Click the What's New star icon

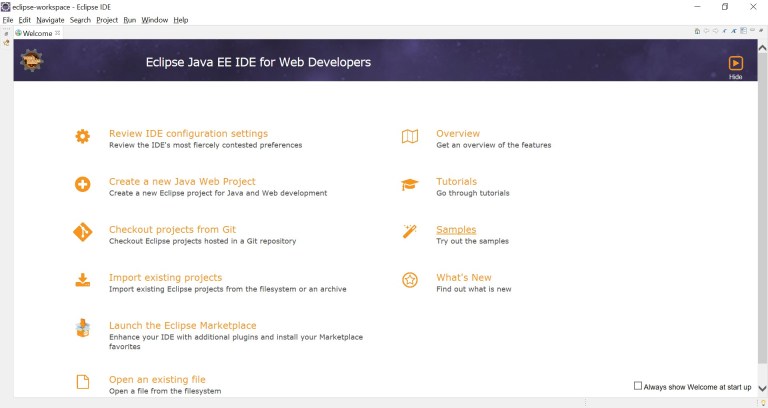(409, 281)
